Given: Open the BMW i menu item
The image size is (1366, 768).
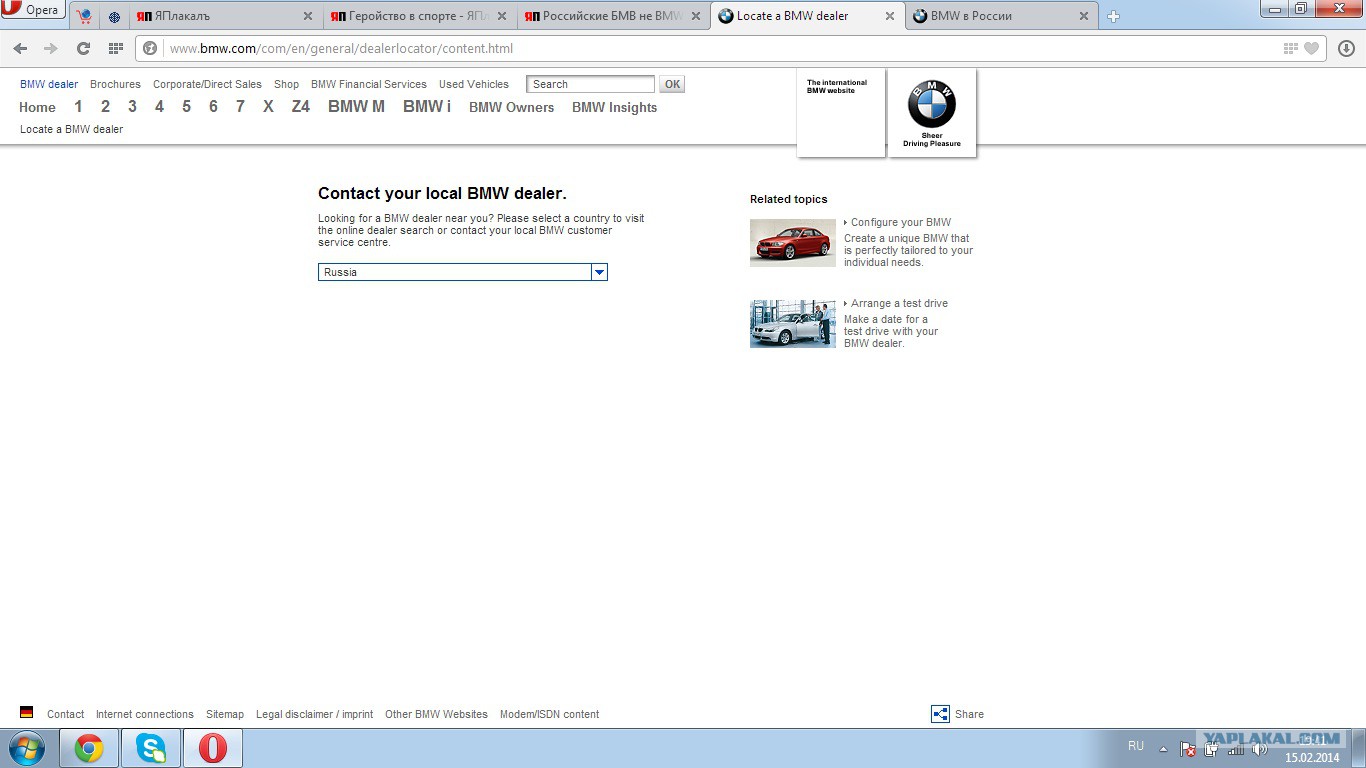Looking at the screenshot, I should (427, 107).
